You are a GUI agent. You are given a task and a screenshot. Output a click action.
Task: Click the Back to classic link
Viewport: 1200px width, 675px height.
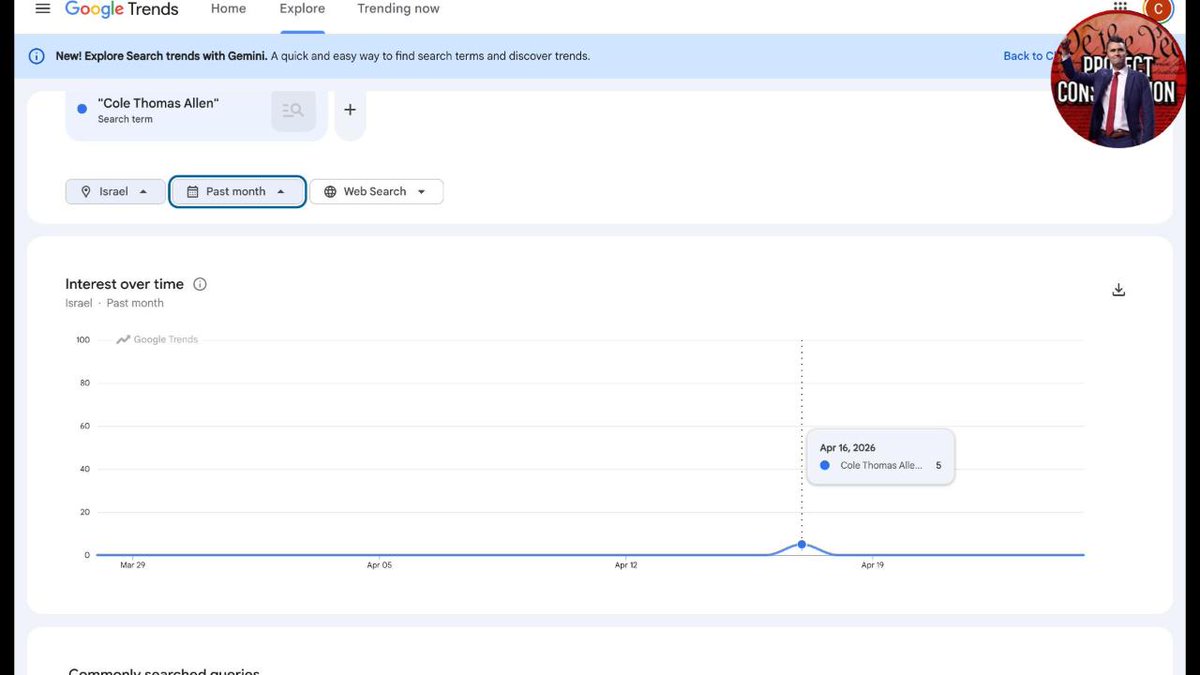click(1024, 56)
